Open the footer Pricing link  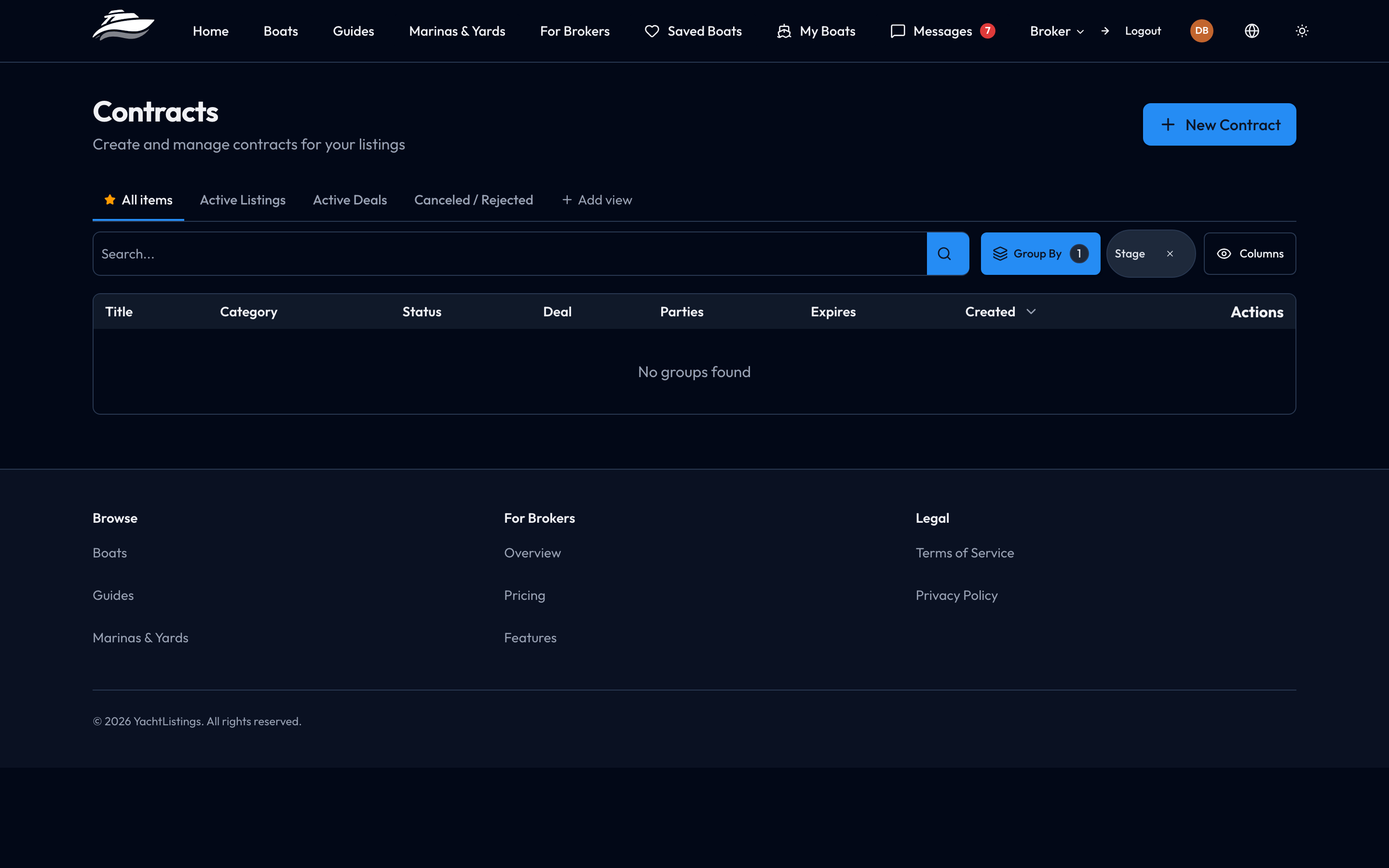(525, 596)
